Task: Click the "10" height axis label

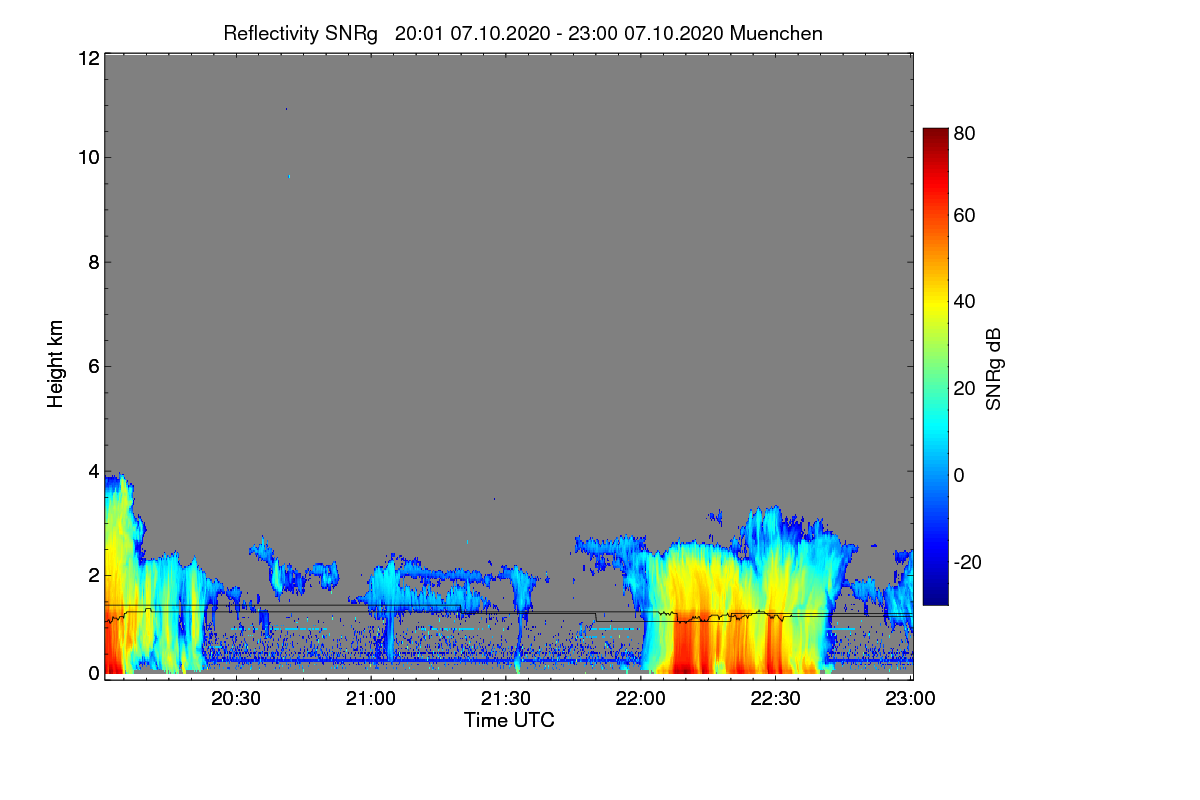Action: [87, 158]
